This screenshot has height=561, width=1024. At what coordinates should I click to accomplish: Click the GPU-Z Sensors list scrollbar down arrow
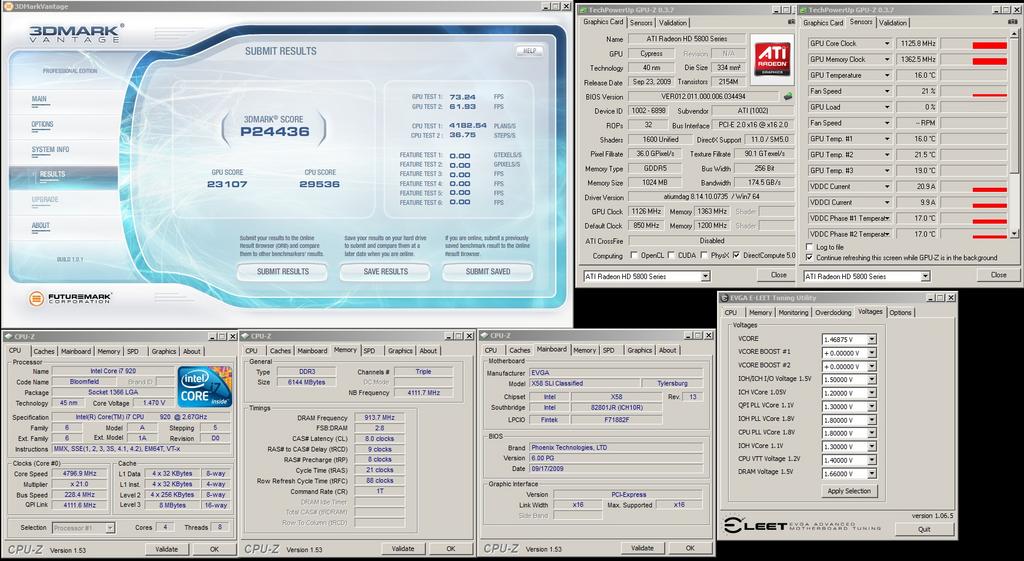tap(1014, 234)
